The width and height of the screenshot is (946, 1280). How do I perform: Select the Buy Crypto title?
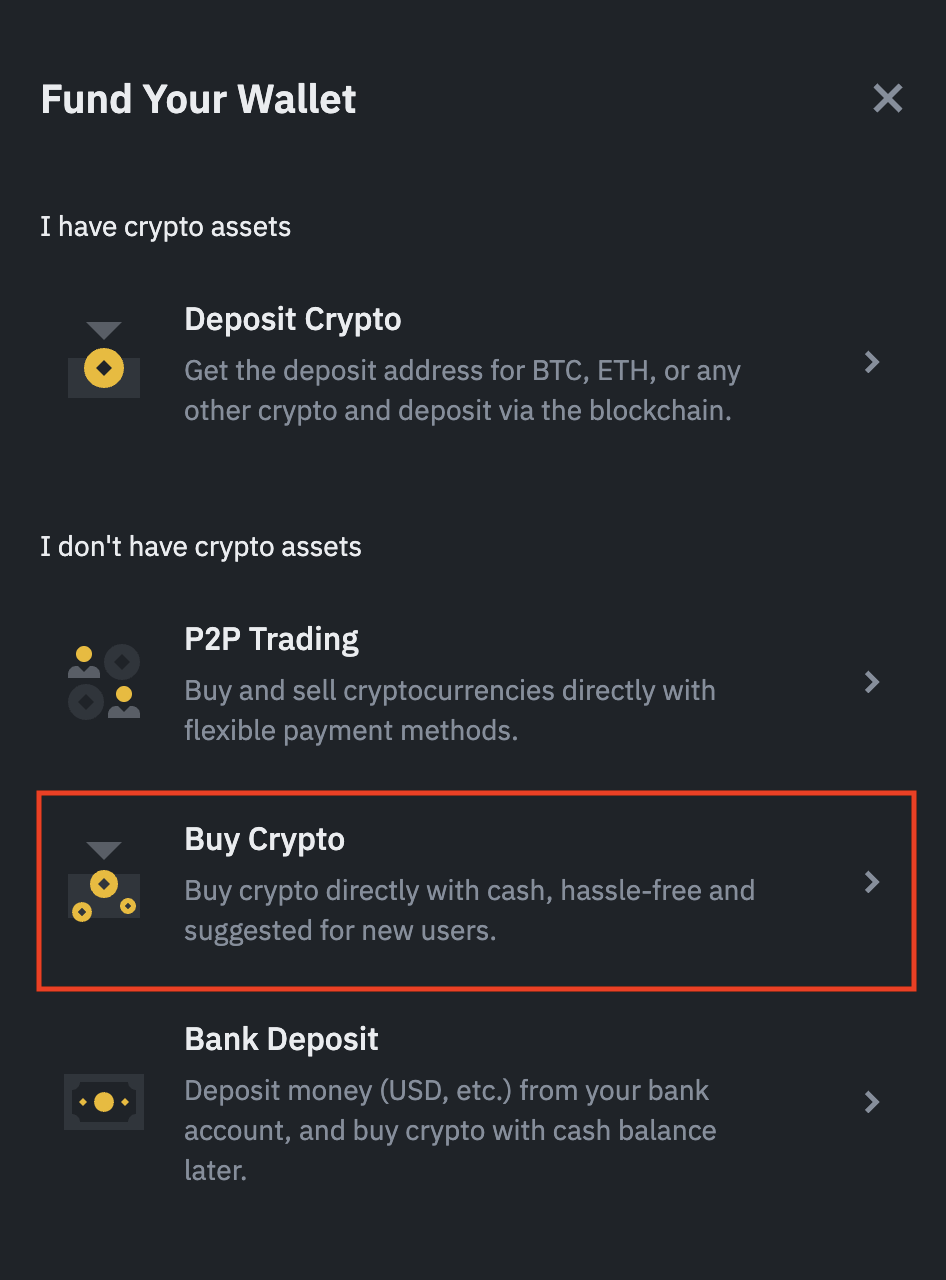click(265, 840)
